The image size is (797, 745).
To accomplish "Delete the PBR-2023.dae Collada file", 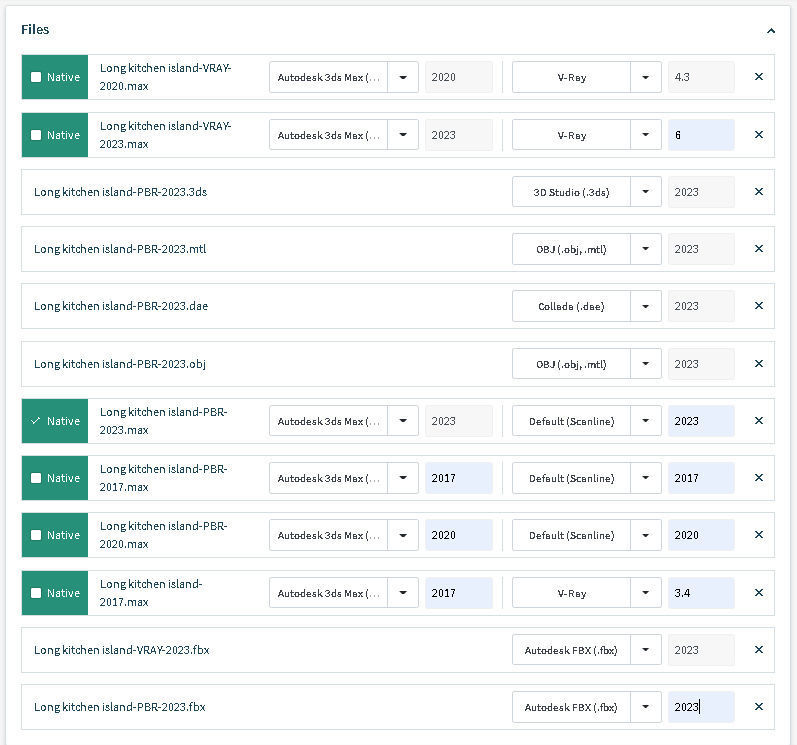I will coord(758,306).
